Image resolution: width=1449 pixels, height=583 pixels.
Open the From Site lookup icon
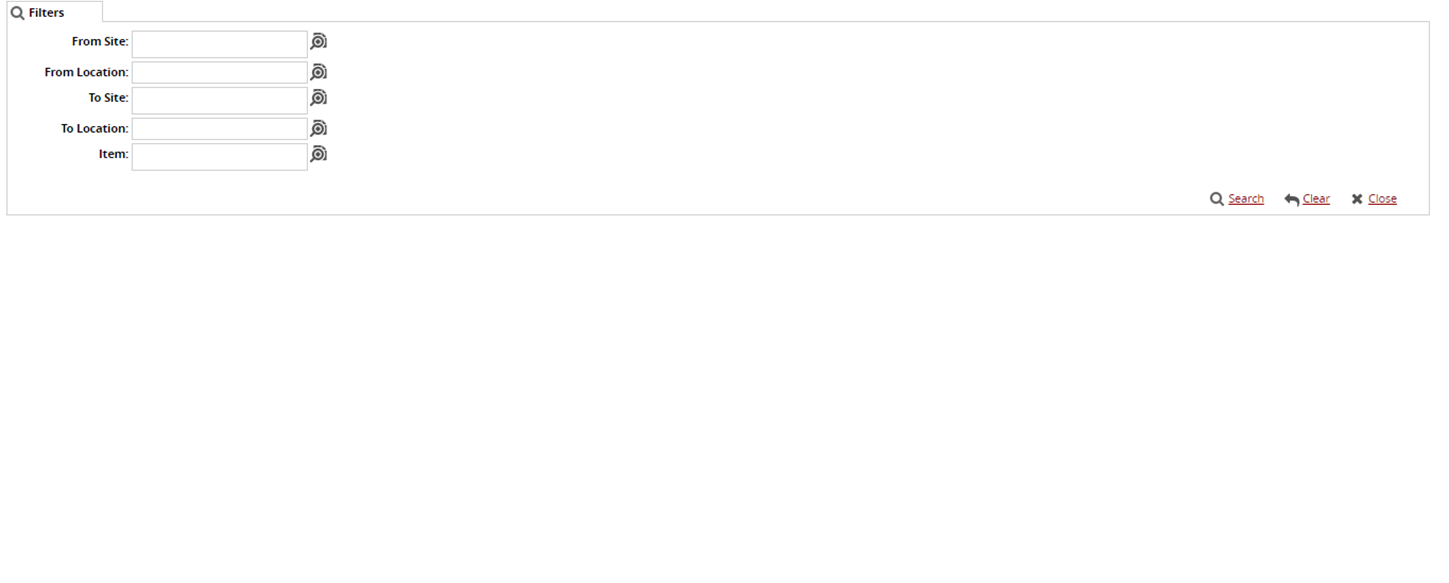318,42
